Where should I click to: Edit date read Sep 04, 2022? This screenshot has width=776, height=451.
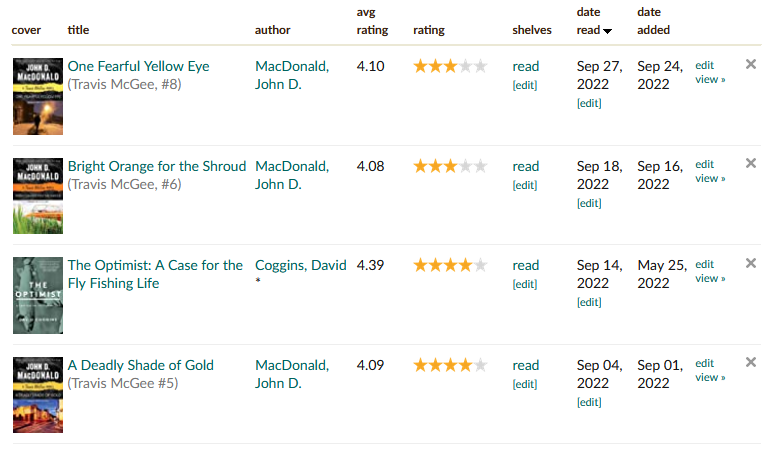point(589,402)
